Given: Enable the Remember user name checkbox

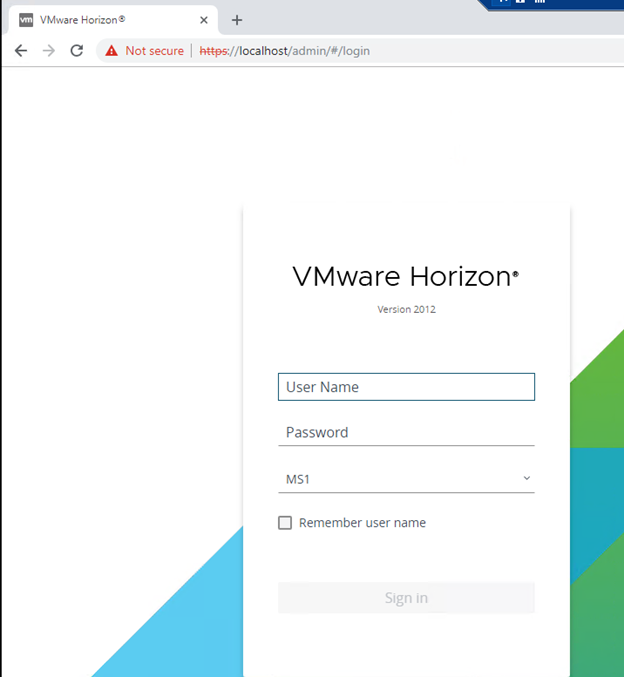Looking at the screenshot, I should [x=285, y=523].
